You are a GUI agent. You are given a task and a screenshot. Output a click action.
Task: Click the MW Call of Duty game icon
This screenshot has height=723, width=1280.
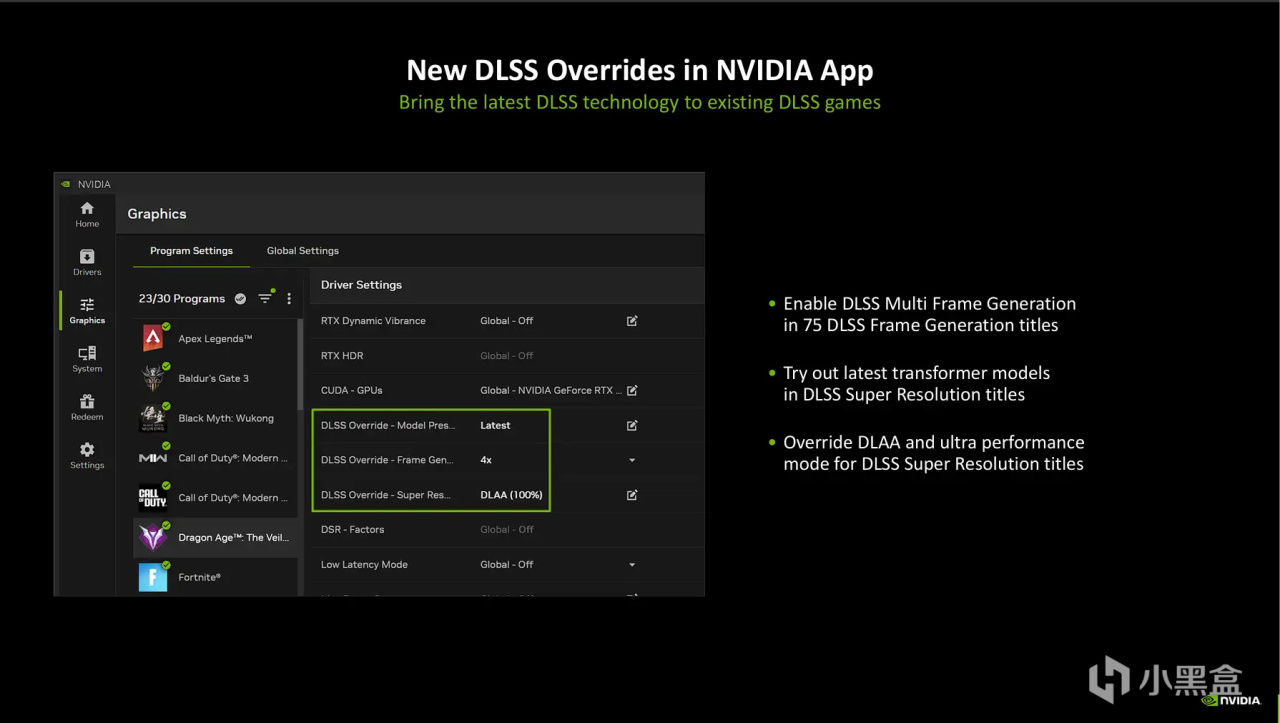coord(153,458)
